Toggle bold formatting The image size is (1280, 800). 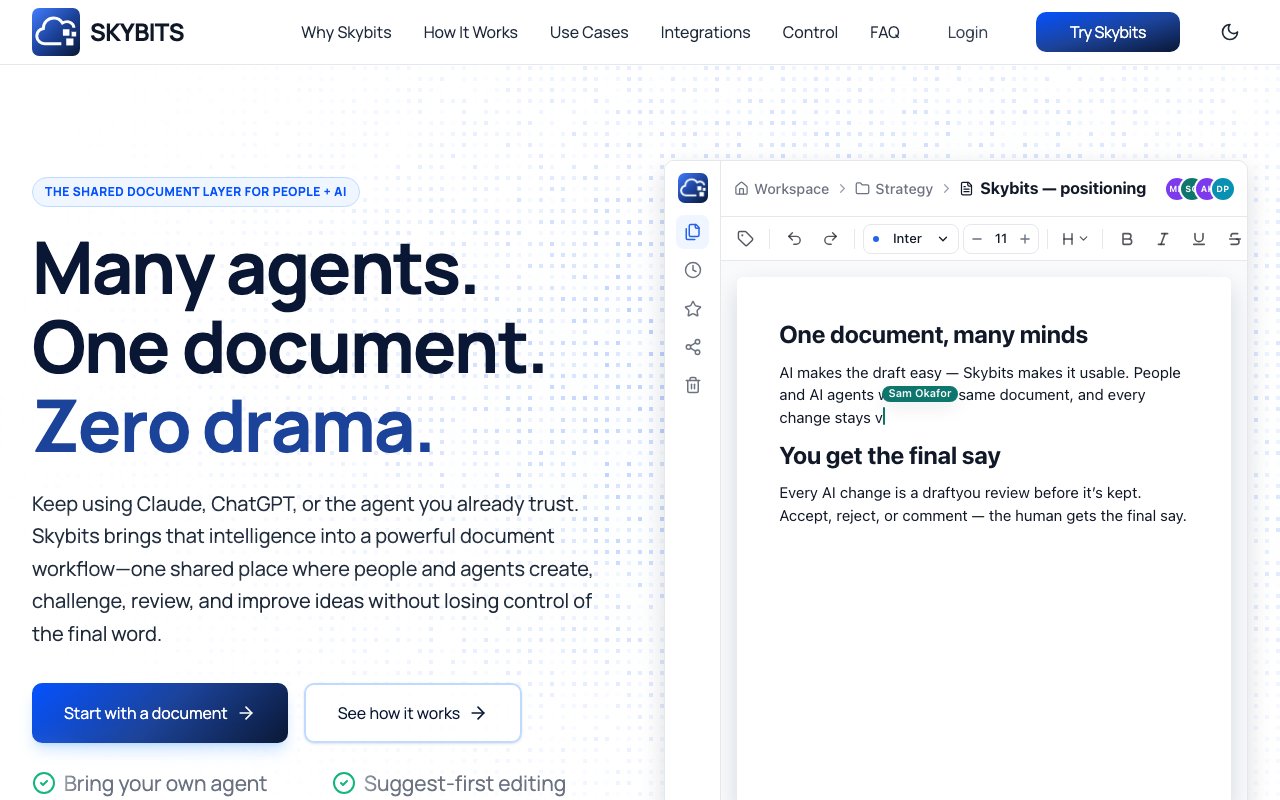[1127, 239]
